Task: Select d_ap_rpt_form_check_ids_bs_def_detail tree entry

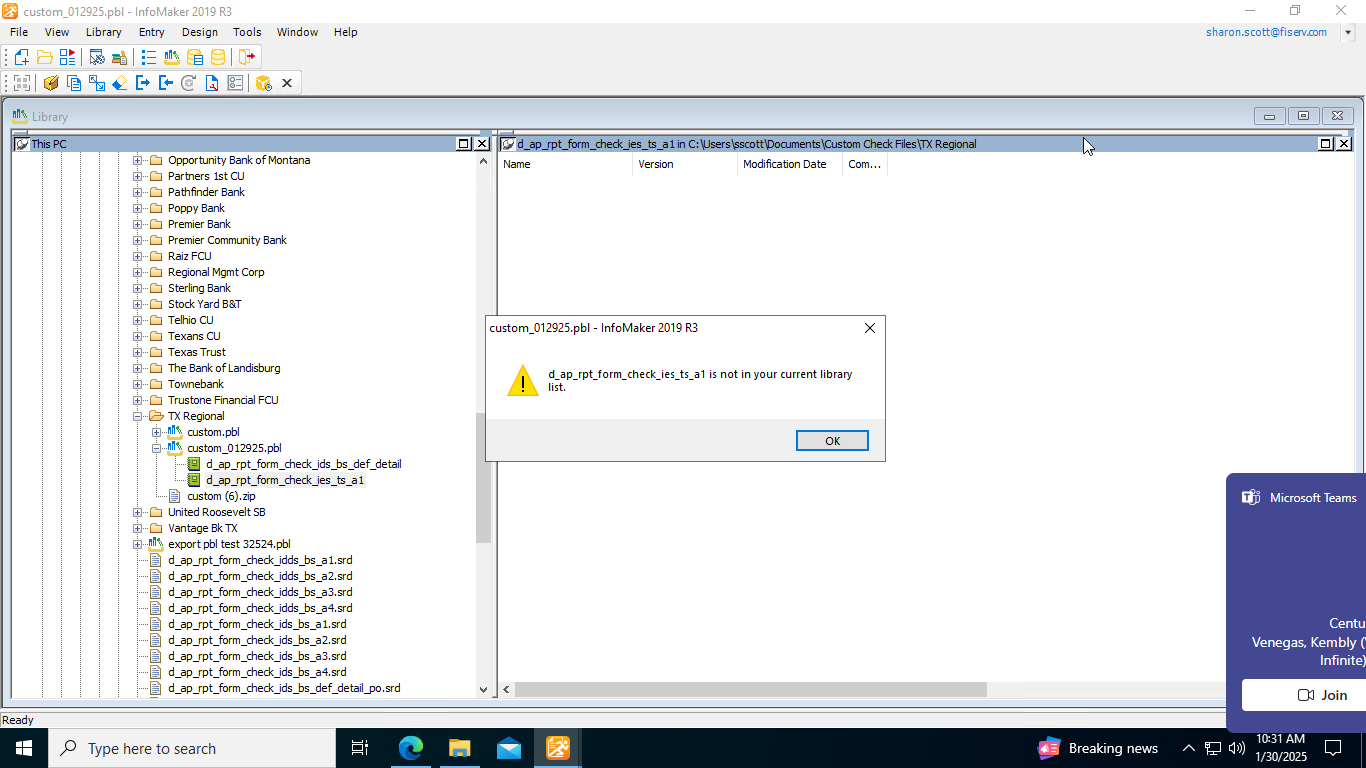Action: coord(303,464)
